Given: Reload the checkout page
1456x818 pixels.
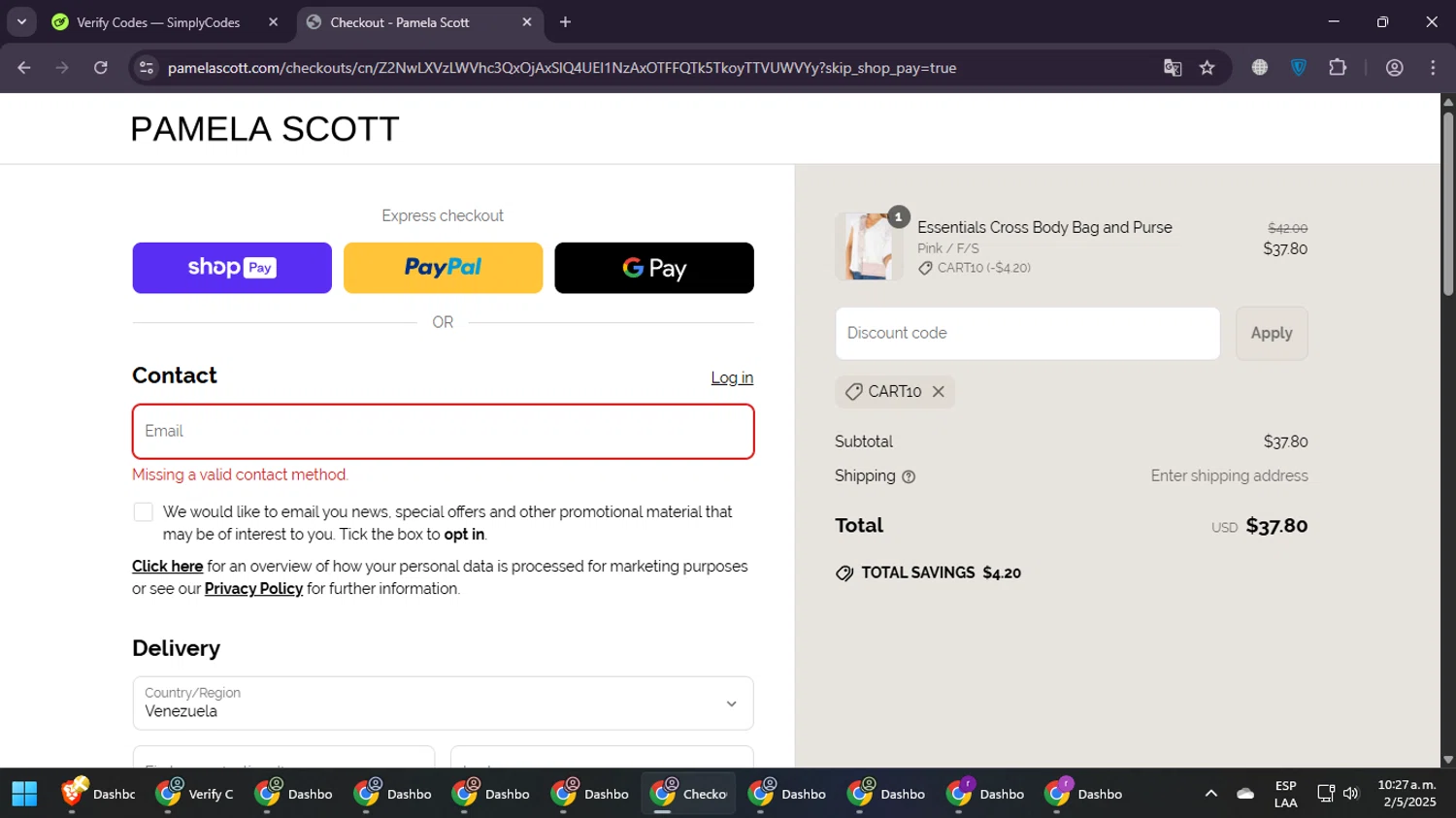Looking at the screenshot, I should pos(101,68).
